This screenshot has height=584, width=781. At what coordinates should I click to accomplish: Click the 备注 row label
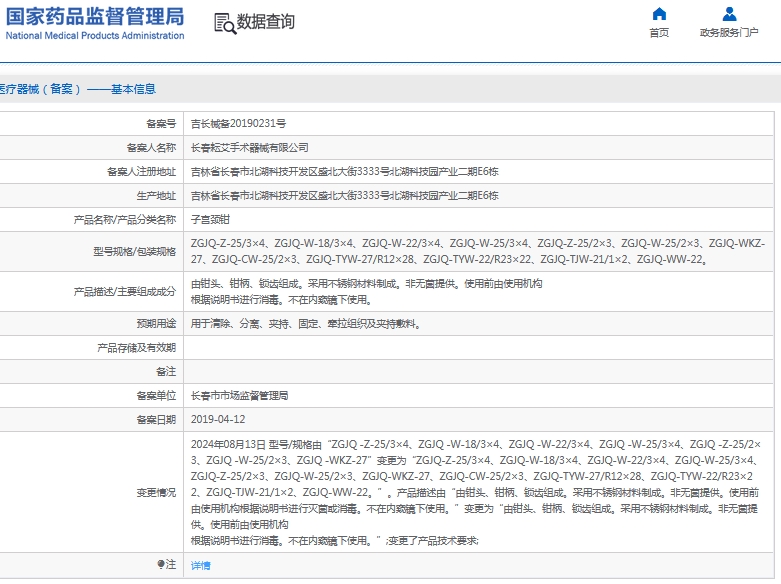click(x=166, y=372)
